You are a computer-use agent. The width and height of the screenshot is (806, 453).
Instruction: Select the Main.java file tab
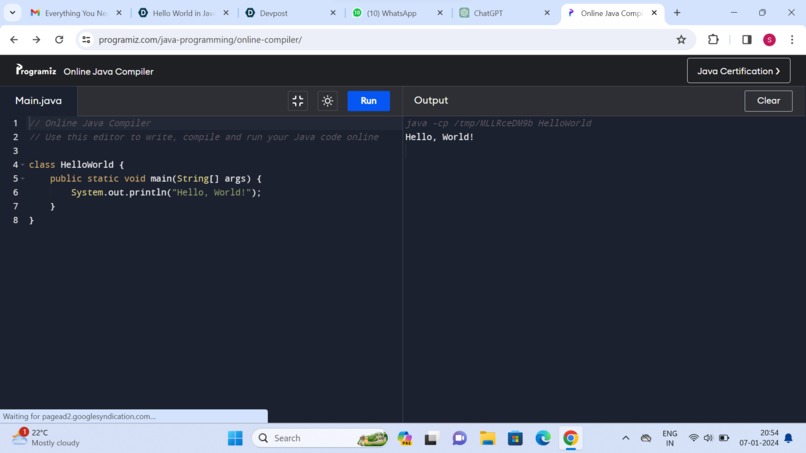39,101
